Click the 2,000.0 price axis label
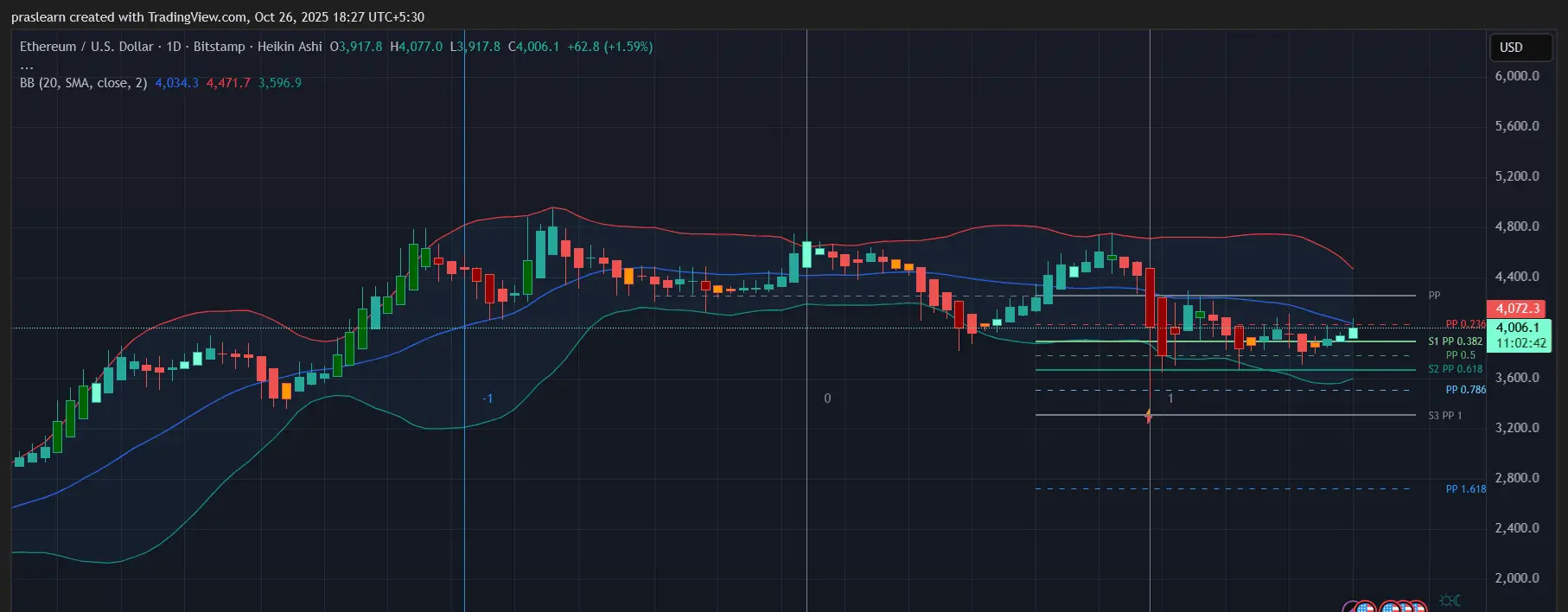Screen dimensions: 1568x612 pos(1517,578)
